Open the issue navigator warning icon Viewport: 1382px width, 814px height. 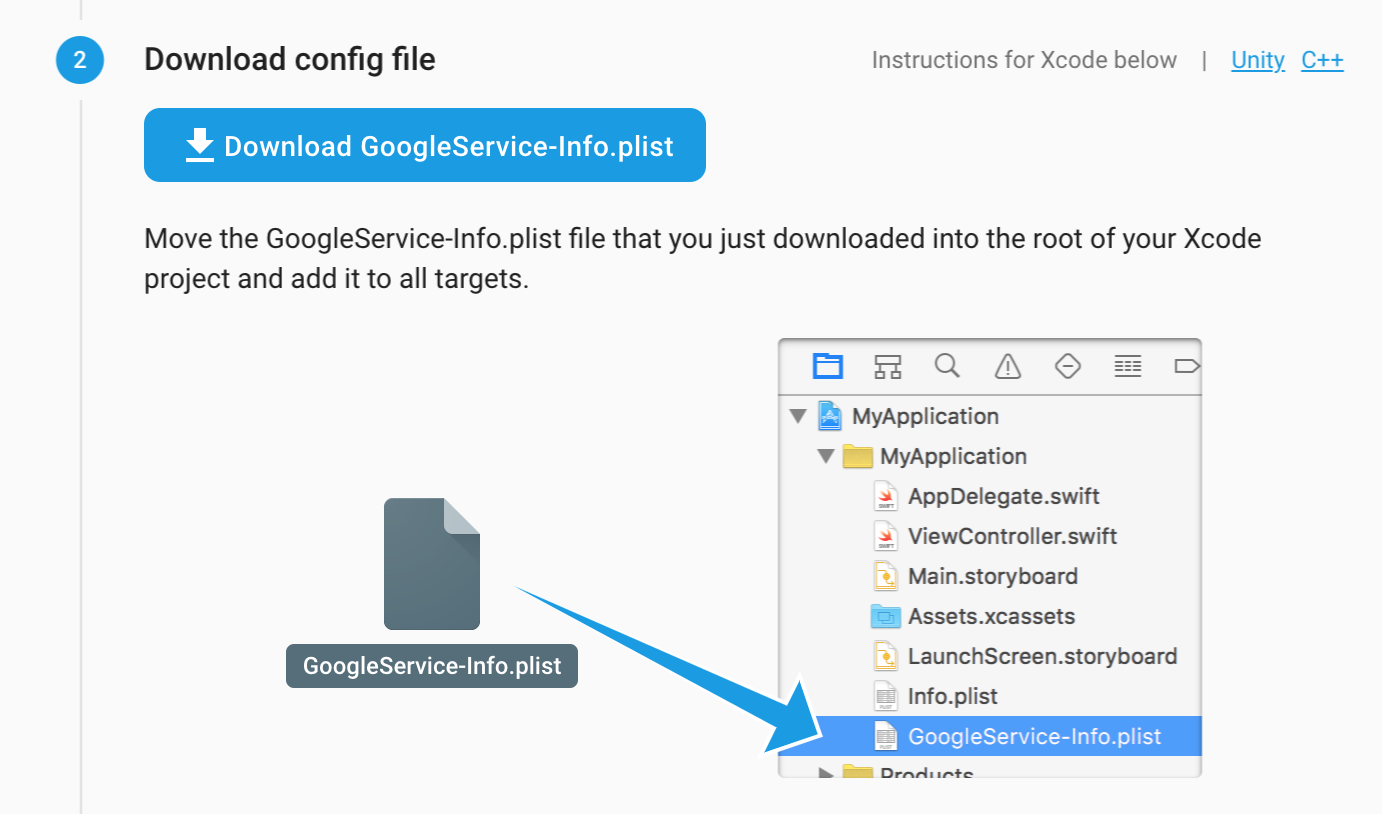pos(1007,367)
